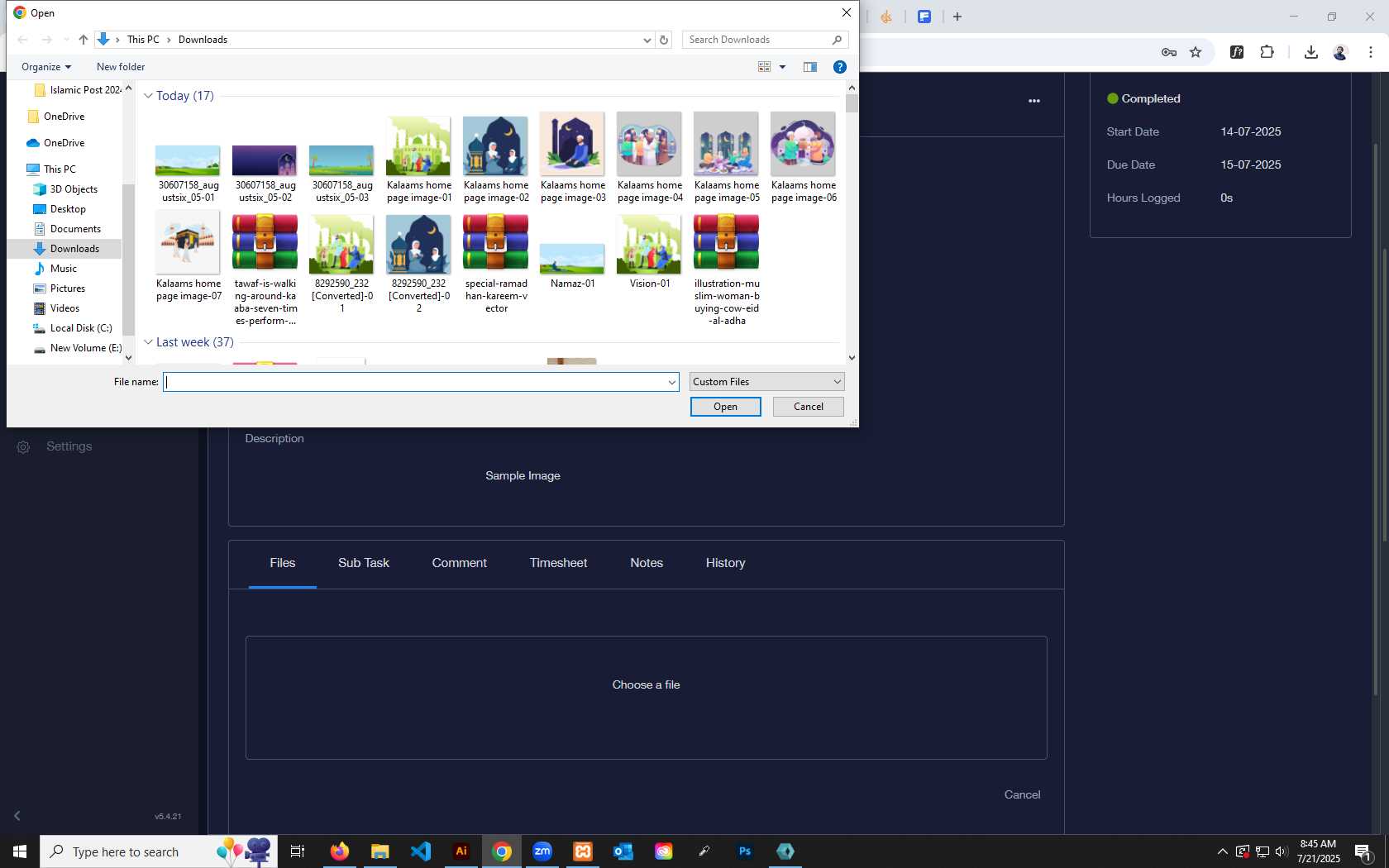The width and height of the screenshot is (1389, 868).
Task: Expand the address bar history dropdown
Action: click(x=647, y=40)
